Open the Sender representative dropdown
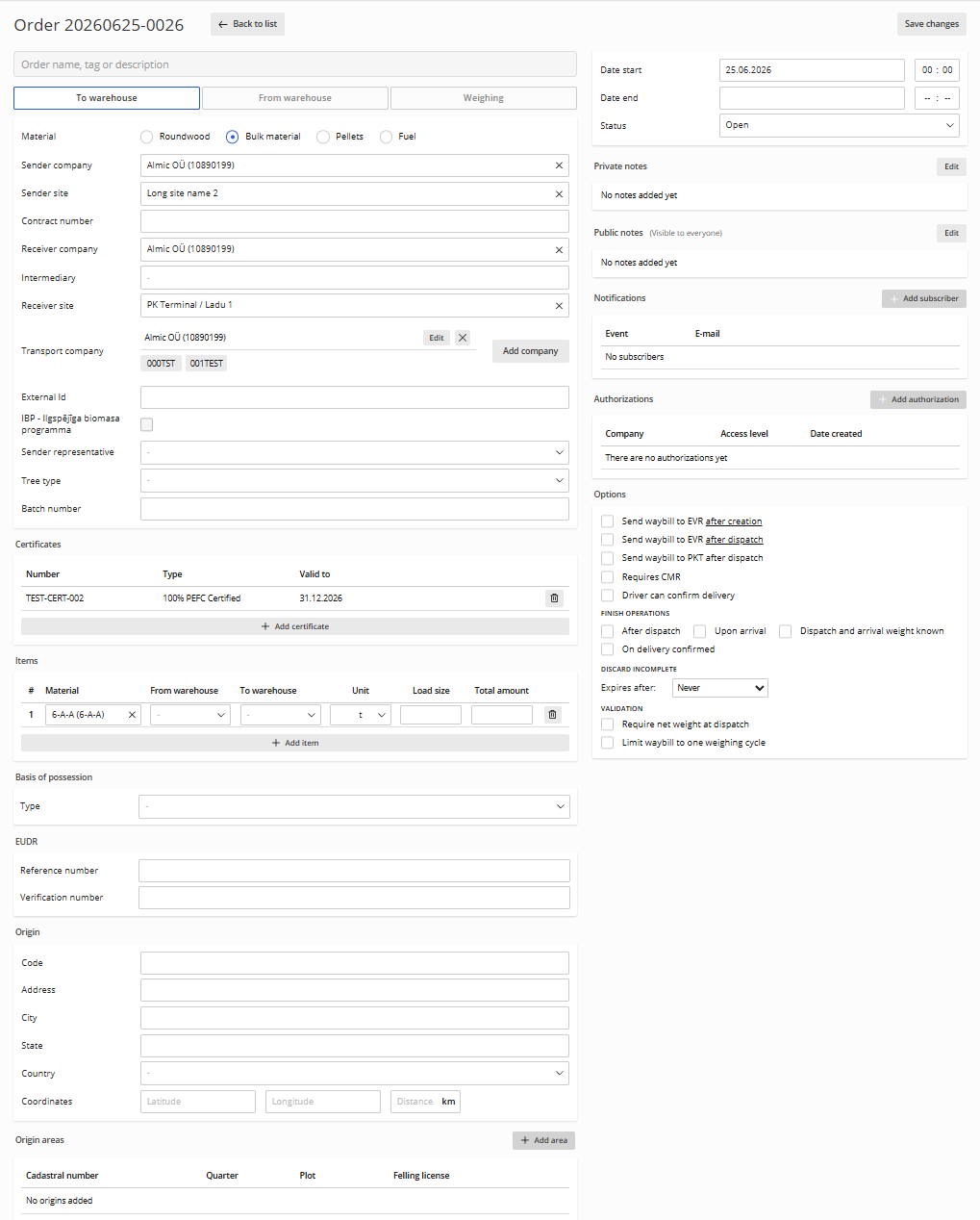This screenshot has width=980, height=1220. coord(355,452)
